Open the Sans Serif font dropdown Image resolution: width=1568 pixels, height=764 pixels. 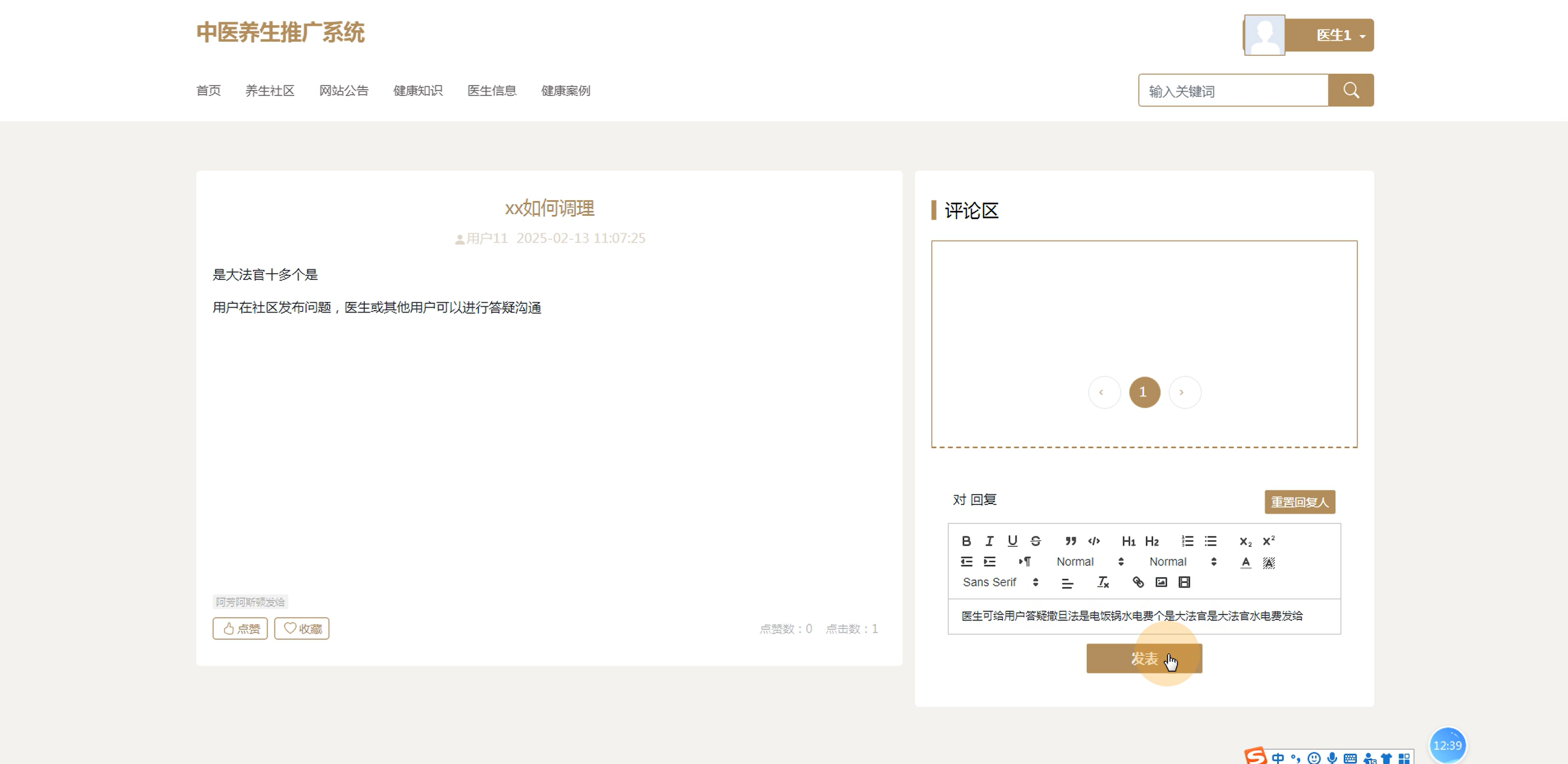pos(1001,582)
